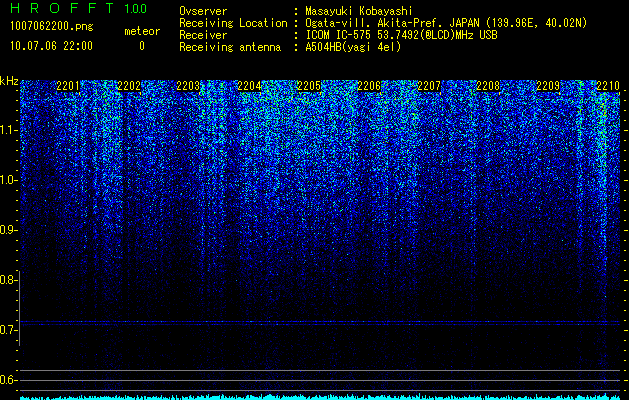Click the Ovserver label
629x400 pixels.
pos(203,11)
